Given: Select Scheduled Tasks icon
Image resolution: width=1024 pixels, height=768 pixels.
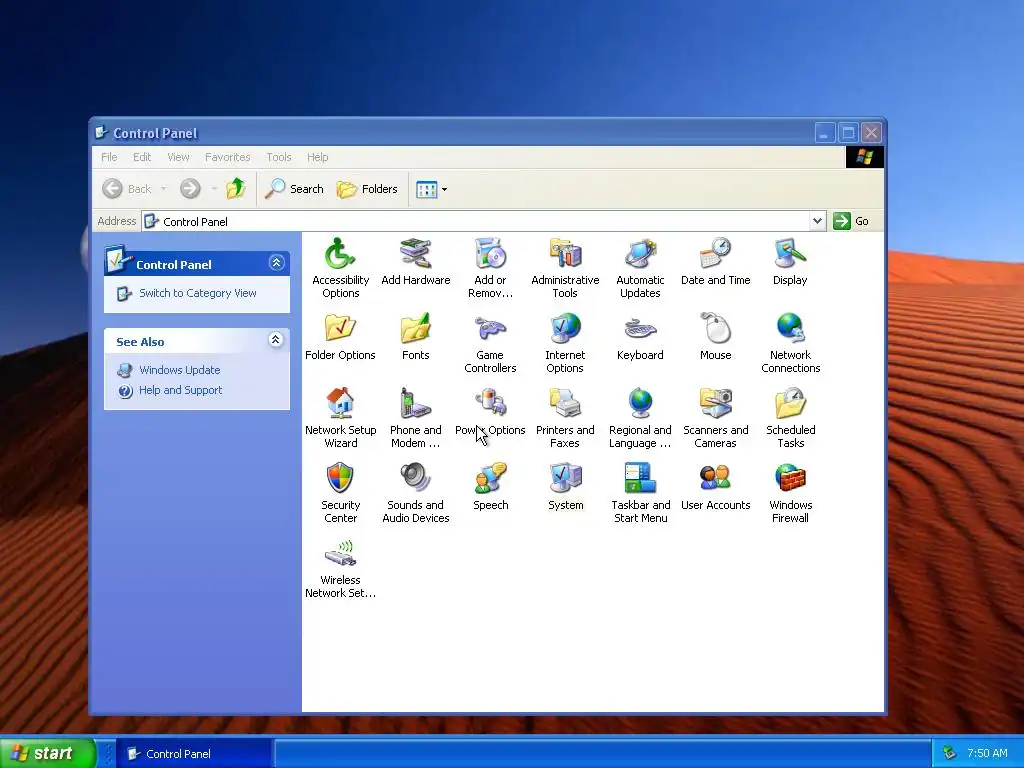Looking at the screenshot, I should coord(790,404).
